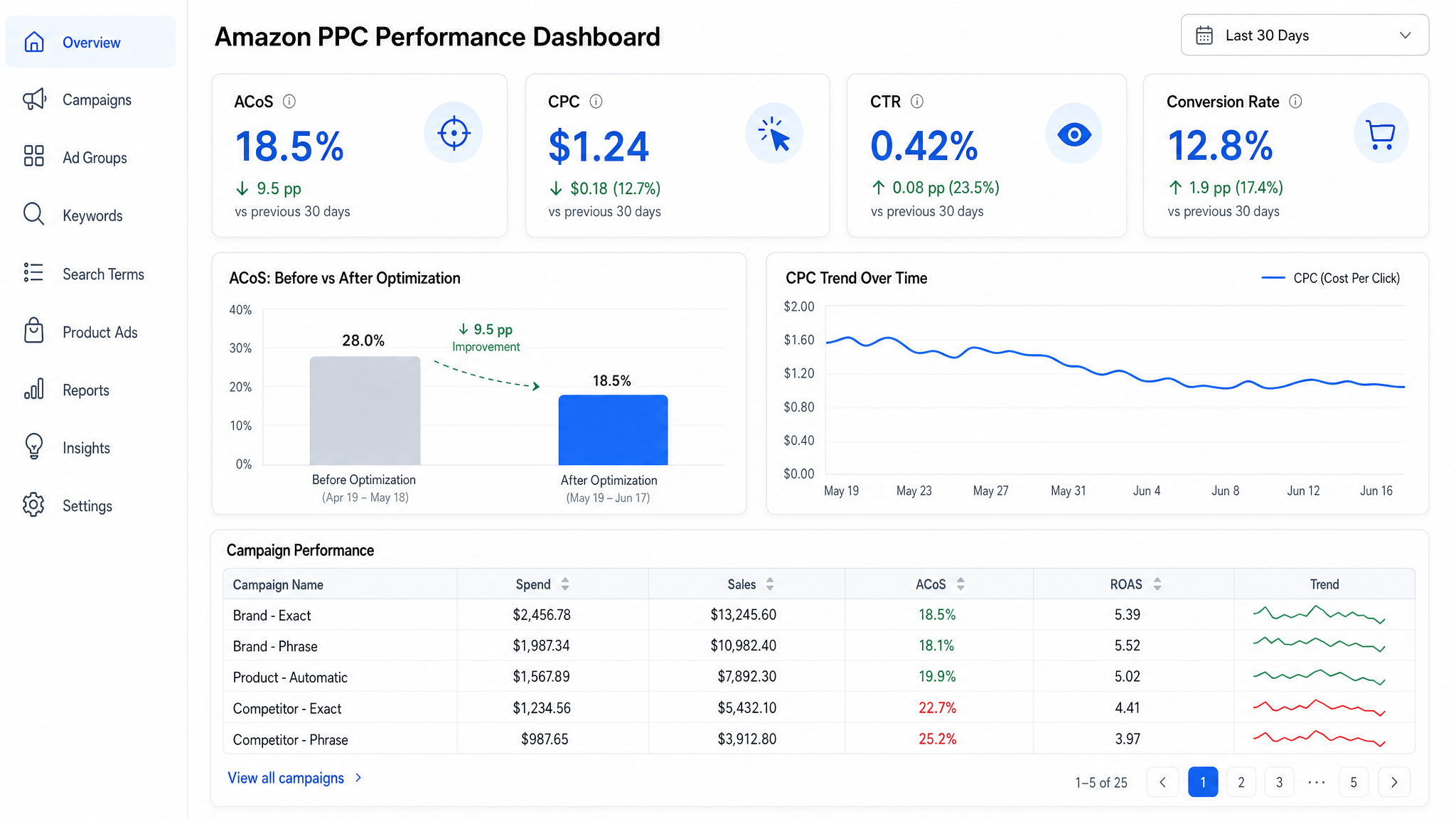Image resolution: width=1456 pixels, height=819 pixels.
Task: Click the Brand - Exact trend sparkline
Action: [x=1319, y=614]
